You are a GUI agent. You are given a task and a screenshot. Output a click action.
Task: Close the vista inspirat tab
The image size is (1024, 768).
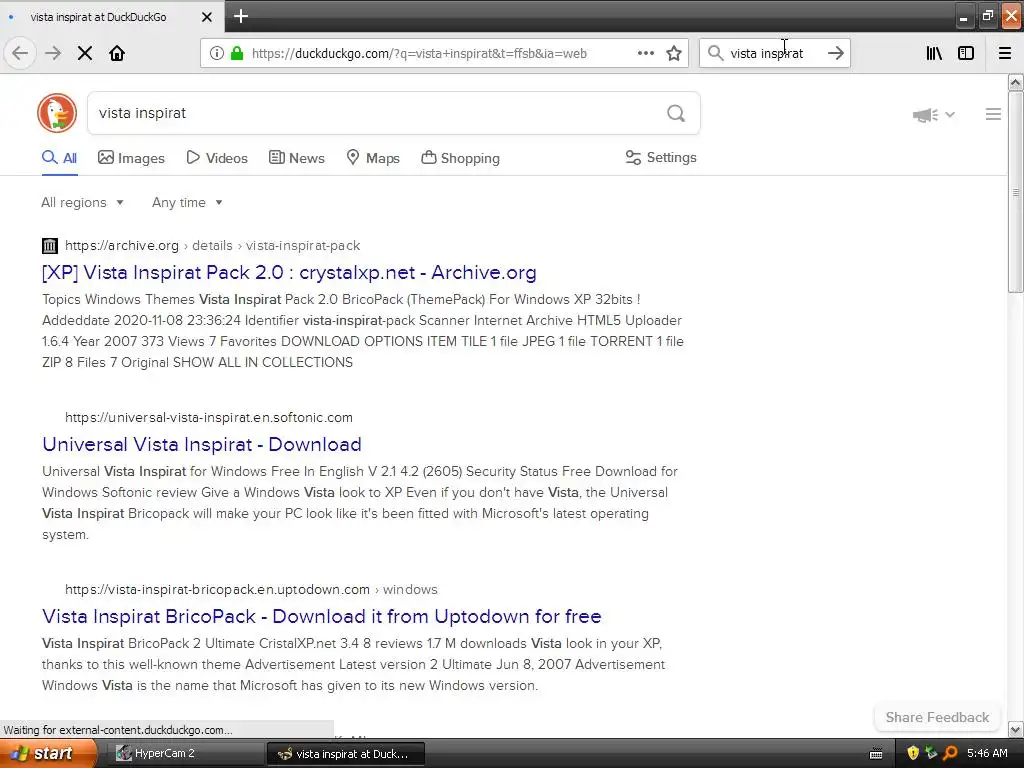[x=206, y=17]
